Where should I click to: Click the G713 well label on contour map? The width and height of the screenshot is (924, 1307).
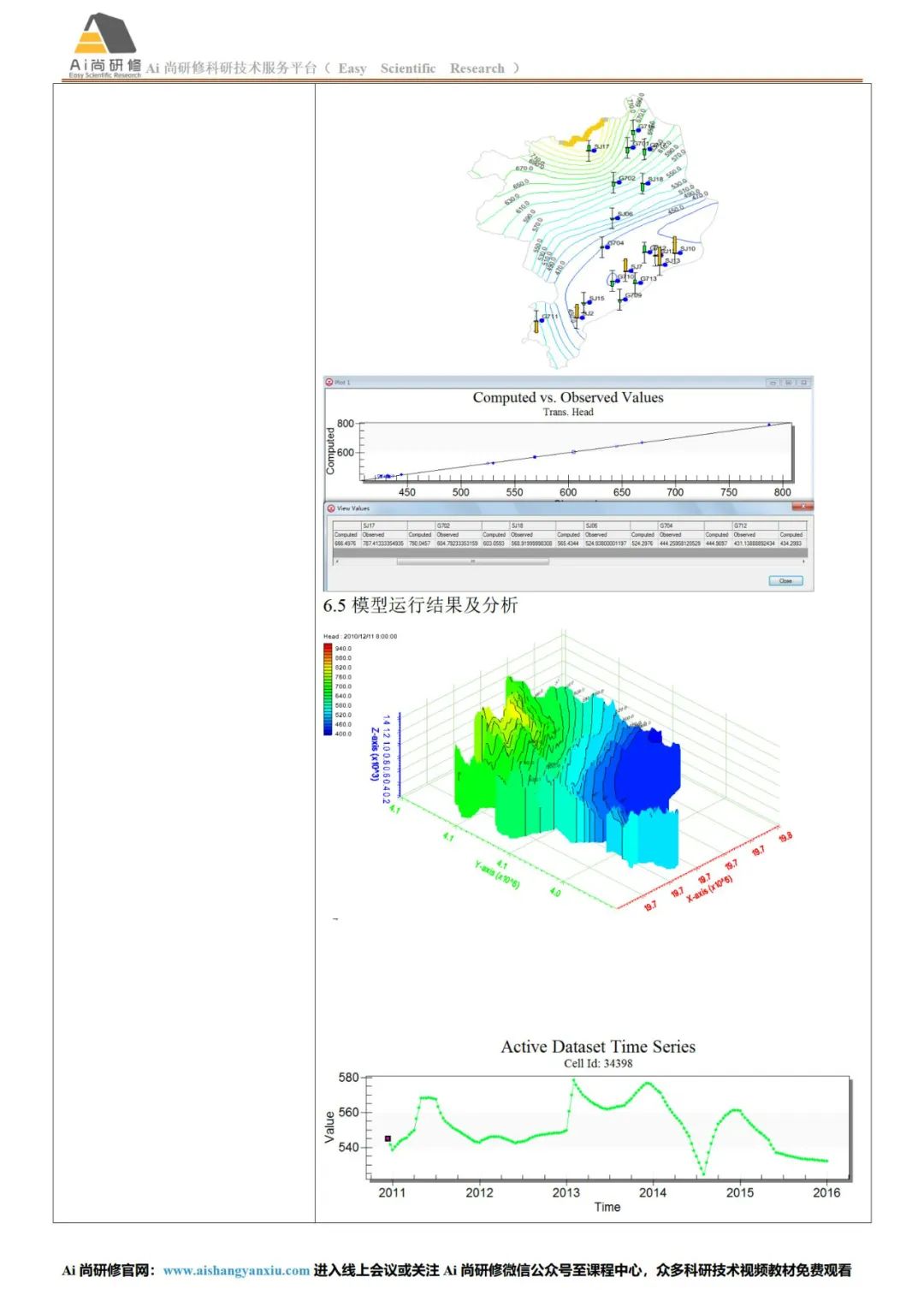click(649, 278)
